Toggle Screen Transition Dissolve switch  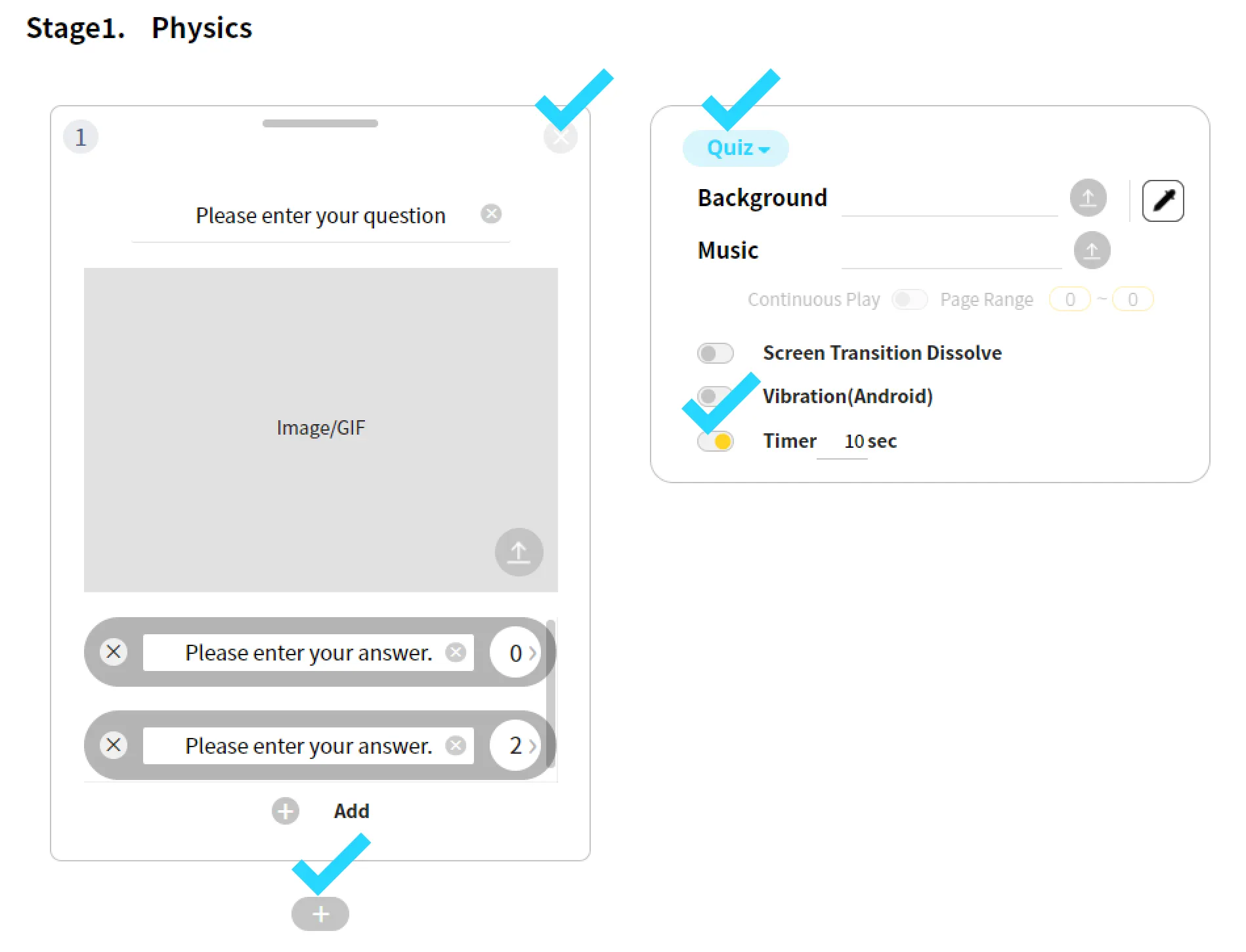pyautogui.click(x=715, y=353)
